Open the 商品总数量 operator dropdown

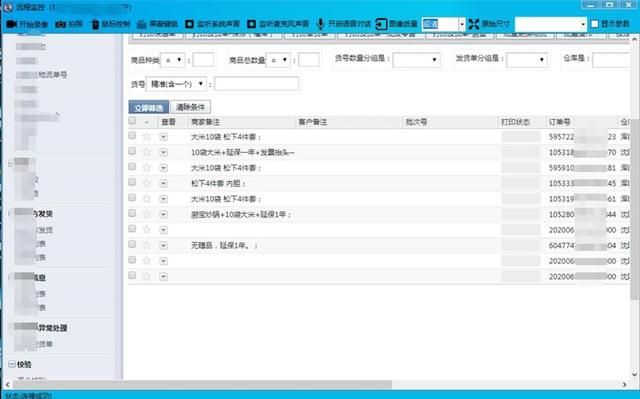click(x=278, y=60)
